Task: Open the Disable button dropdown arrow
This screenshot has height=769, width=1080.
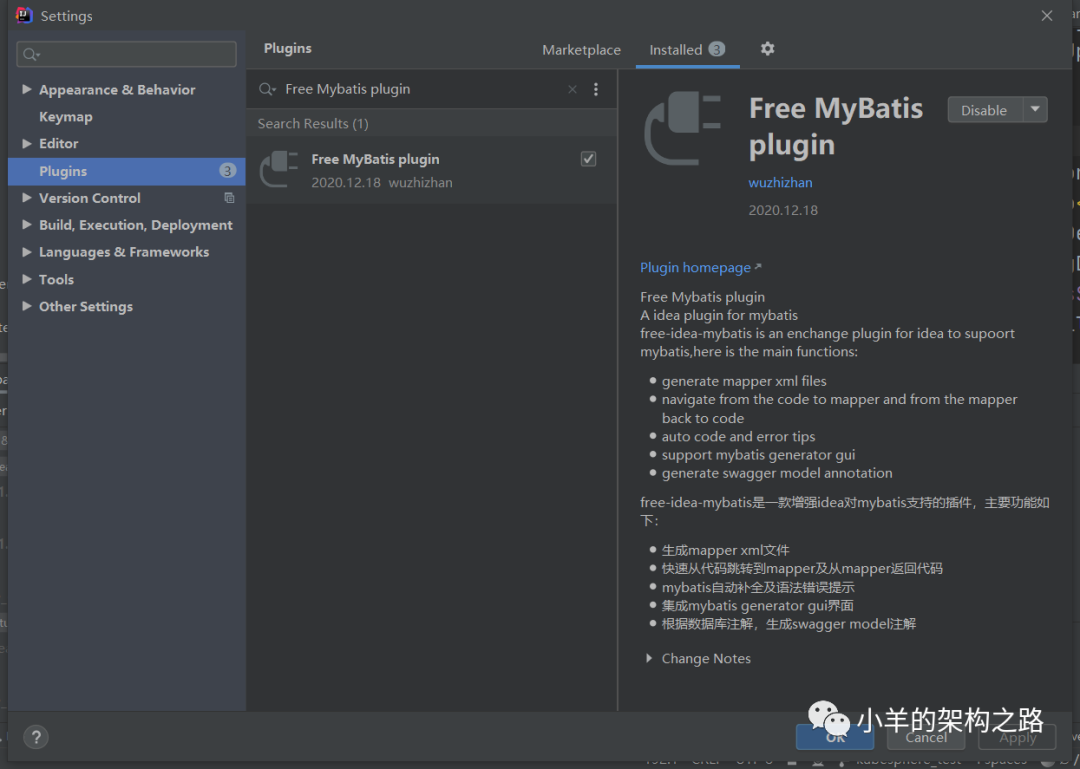Action: (x=1035, y=110)
